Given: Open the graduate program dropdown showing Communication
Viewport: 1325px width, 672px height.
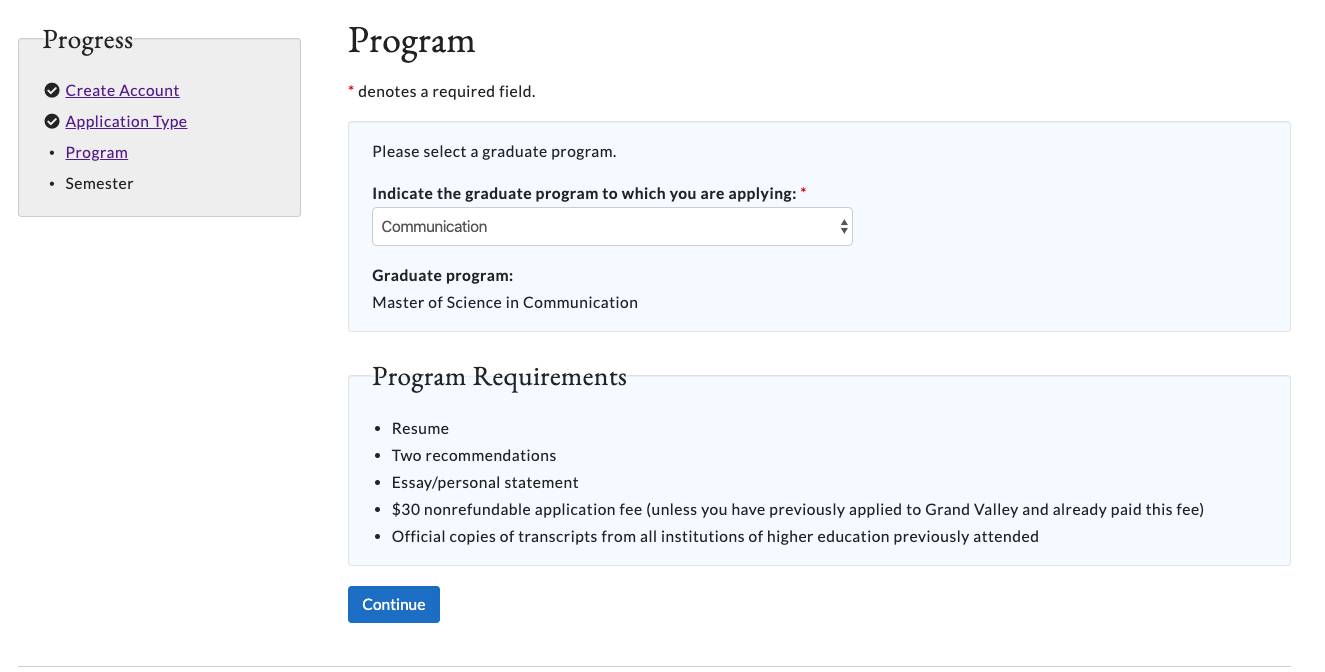Looking at the screenshot, I should pyautogui.click(x=600, y=227).
